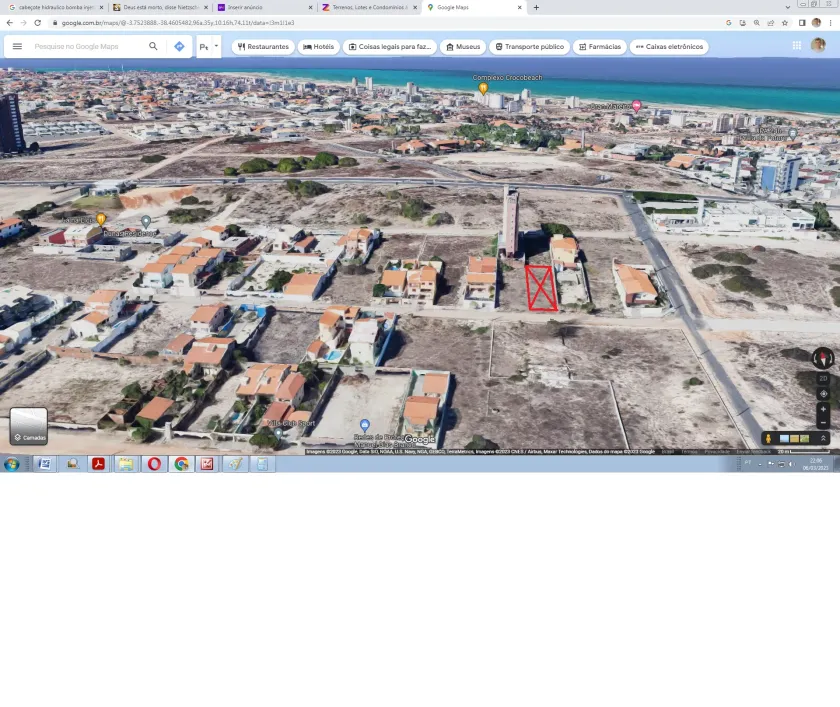The height and width of the screenshot is (707, 840).
Task: Click the zoom in plus icon
Action: click(822, 408)
